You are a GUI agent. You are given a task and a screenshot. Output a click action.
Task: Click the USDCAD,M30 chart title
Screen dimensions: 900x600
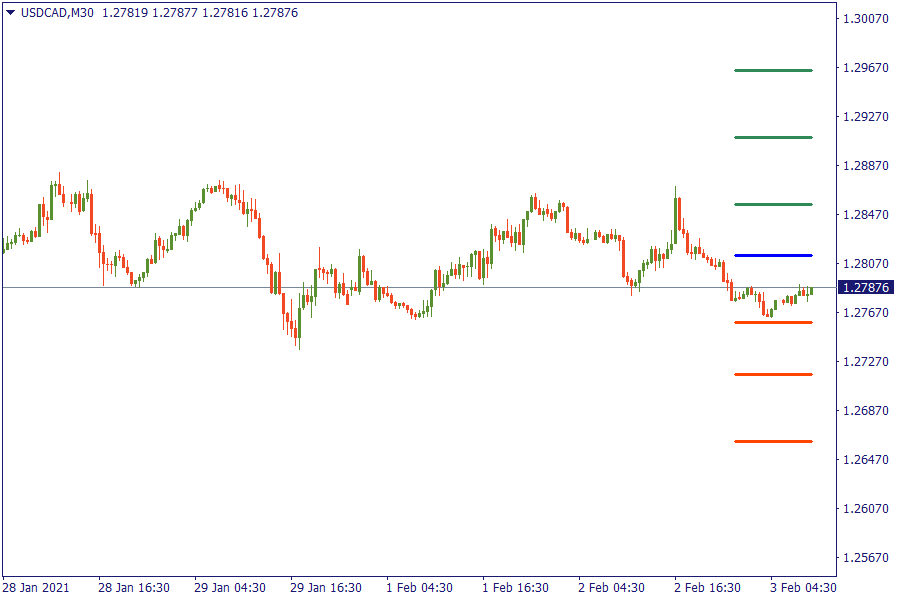coord(58,13)
